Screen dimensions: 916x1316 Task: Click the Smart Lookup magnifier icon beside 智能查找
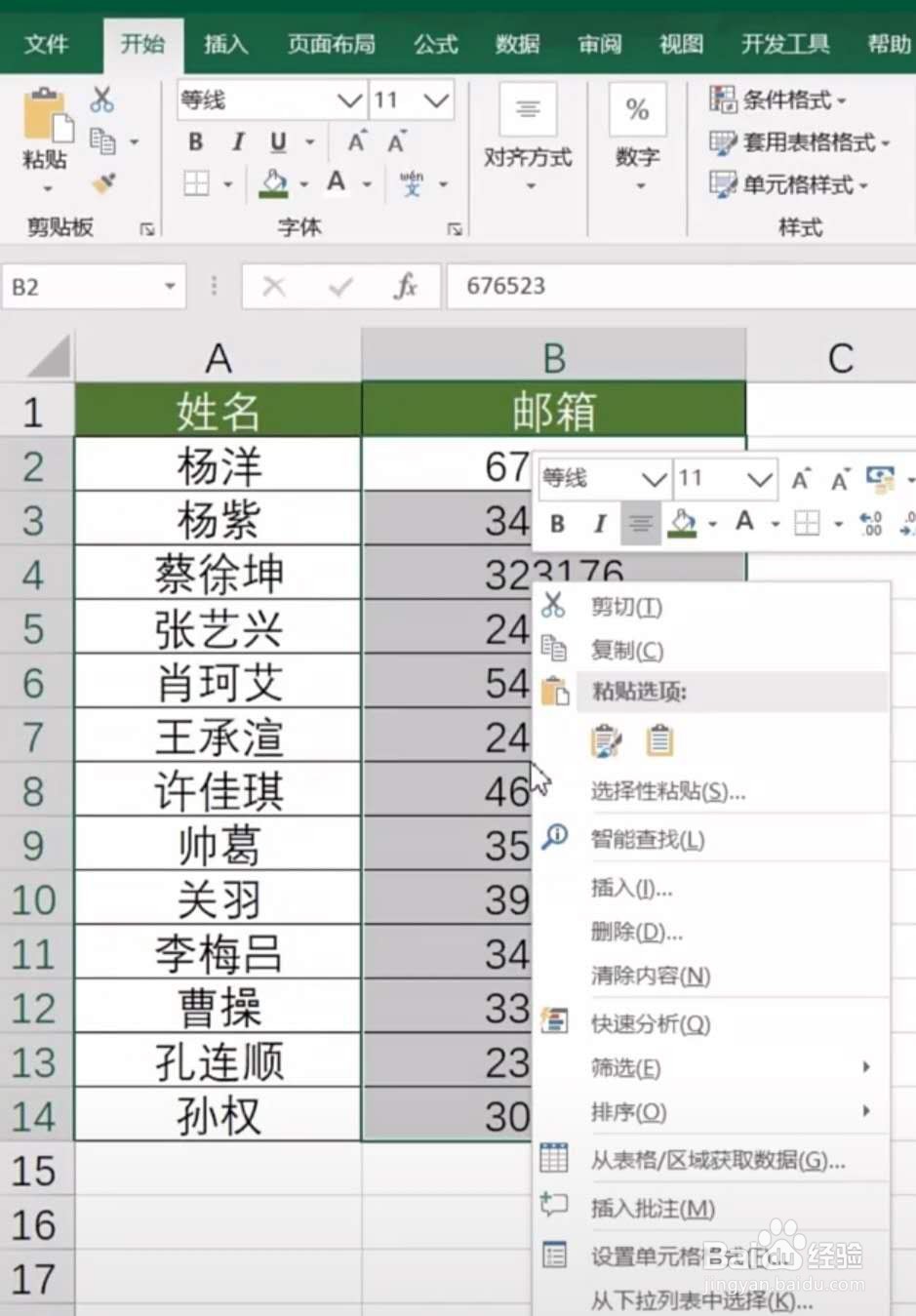(x=556, y=839)
